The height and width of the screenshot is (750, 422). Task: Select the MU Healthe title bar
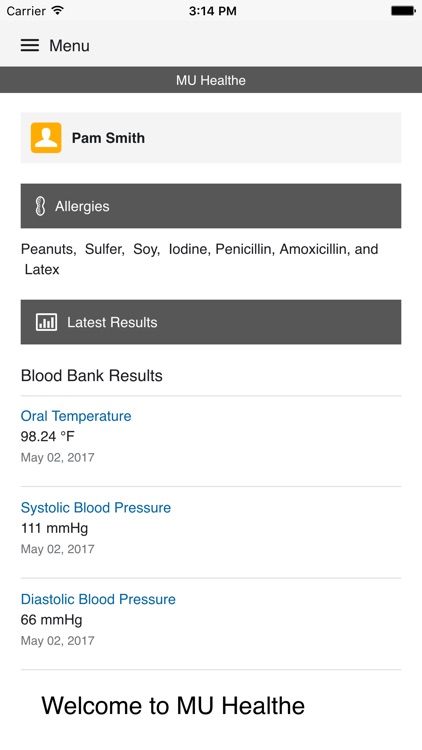[x=211, y=80]
